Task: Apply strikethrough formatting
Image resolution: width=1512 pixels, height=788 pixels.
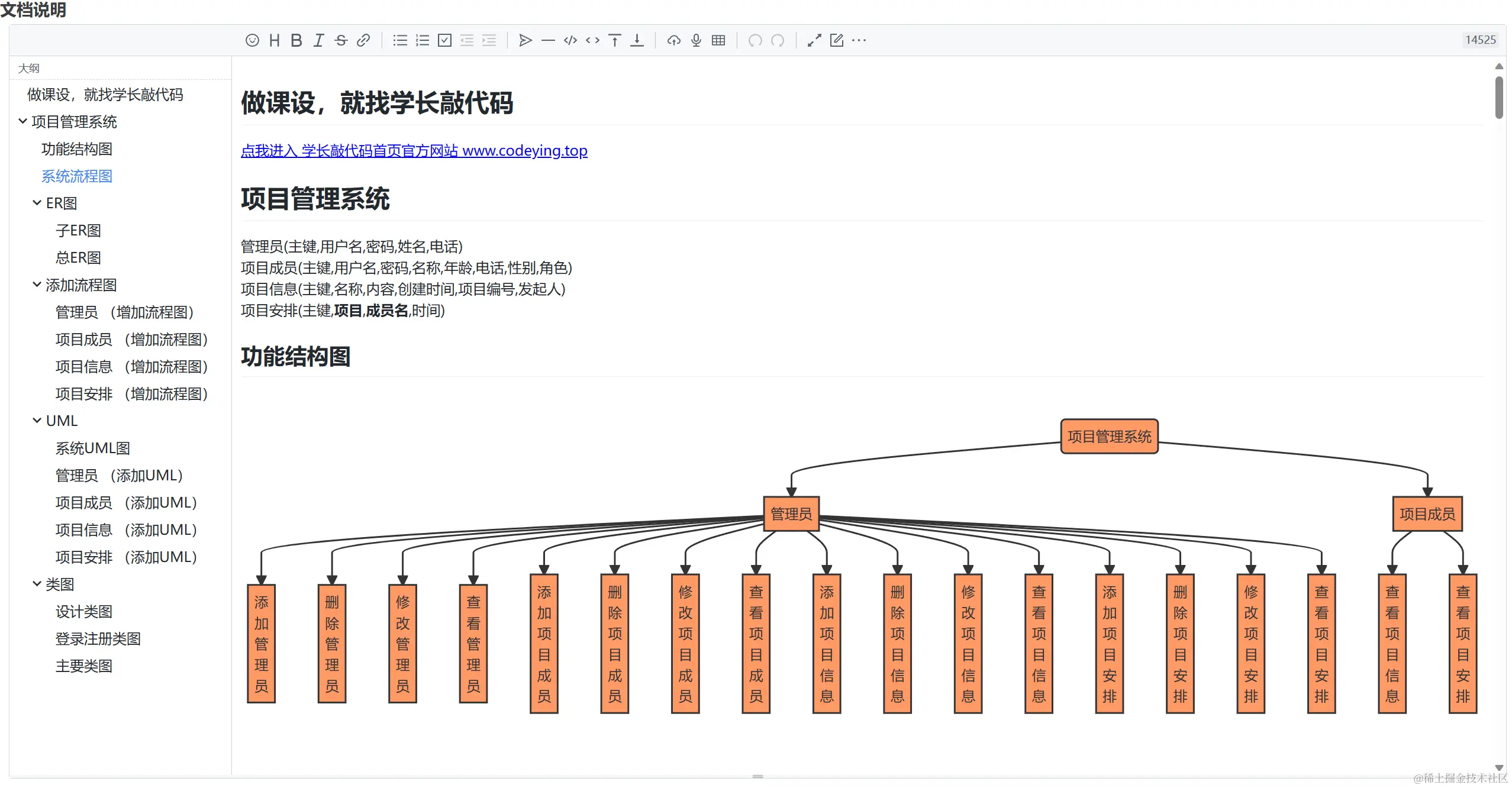Action: (x=341, y=40)
